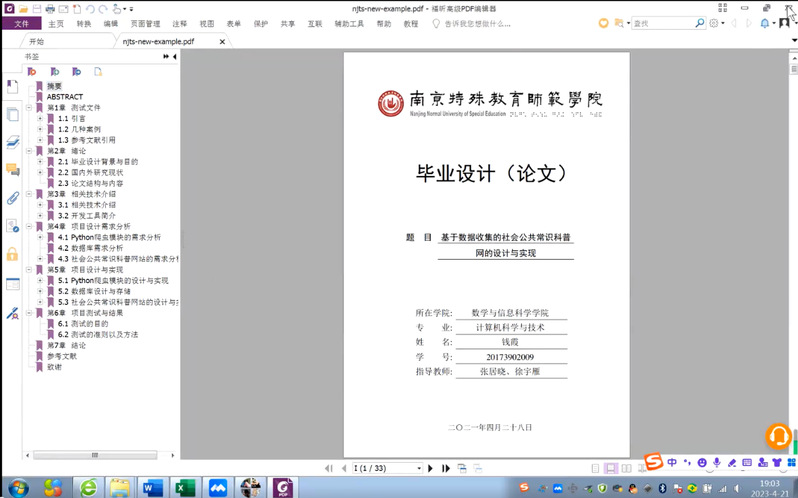798x498 pixels.
Task: Open the Attachments paperclip panel
Action: pyautogui.click(x=12, y=198)
